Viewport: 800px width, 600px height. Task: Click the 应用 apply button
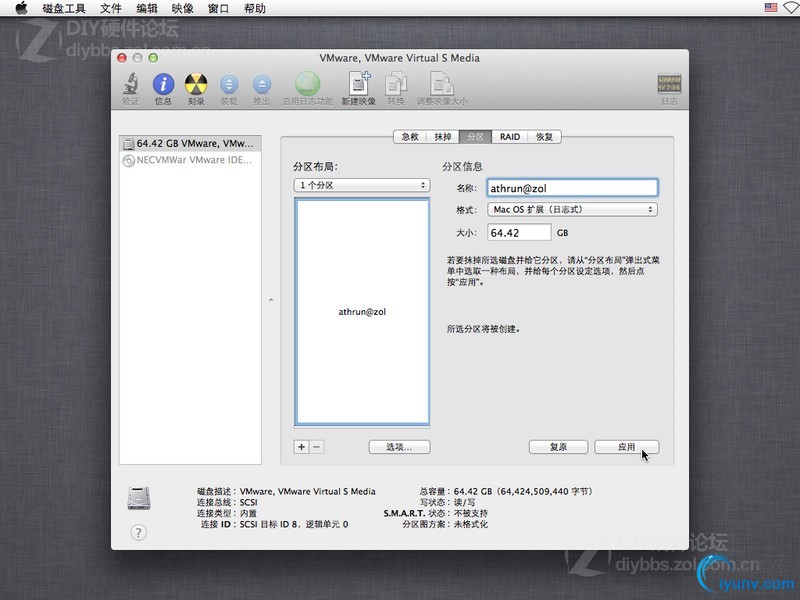click(627, 447)
